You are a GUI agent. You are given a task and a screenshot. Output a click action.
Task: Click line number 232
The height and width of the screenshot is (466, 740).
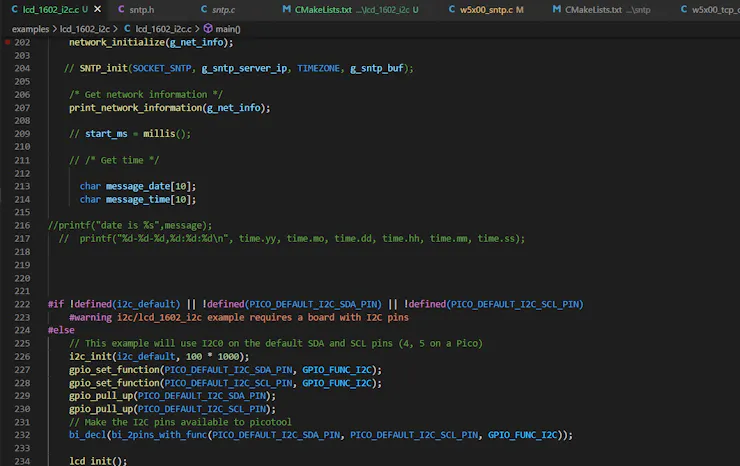22,435
